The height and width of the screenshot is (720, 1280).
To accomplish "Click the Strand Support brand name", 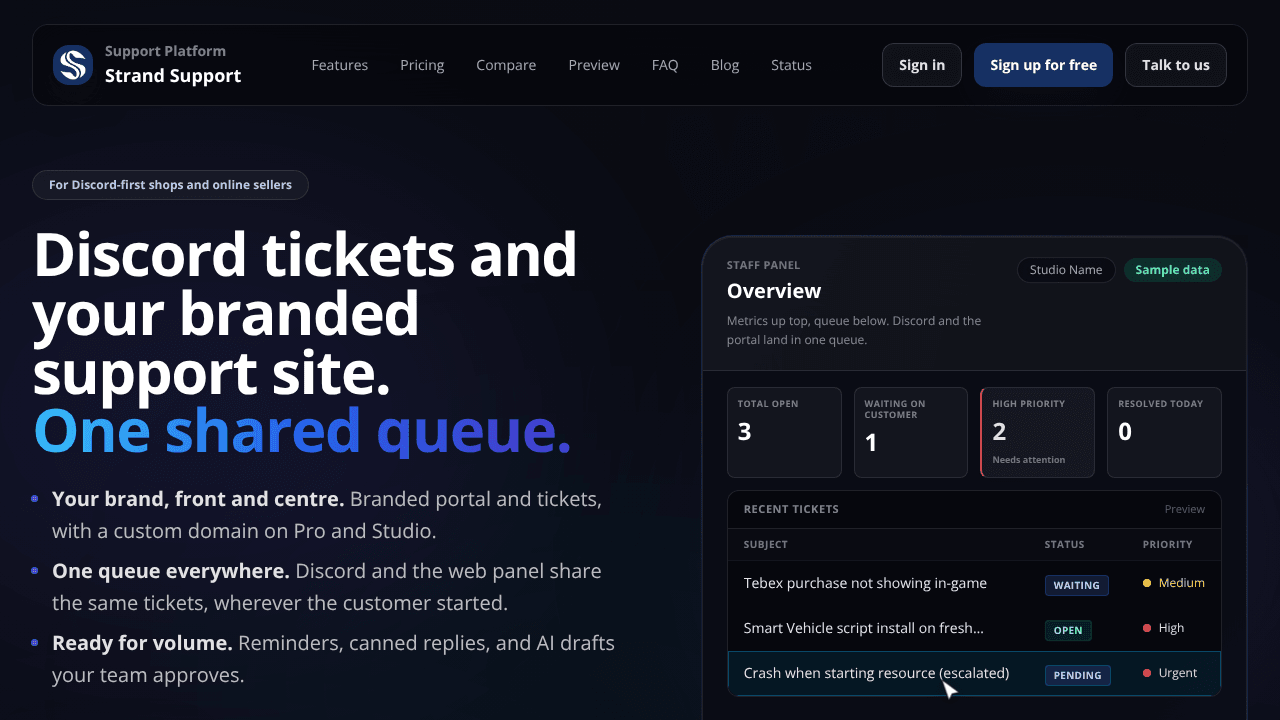I will coord(173,76).
